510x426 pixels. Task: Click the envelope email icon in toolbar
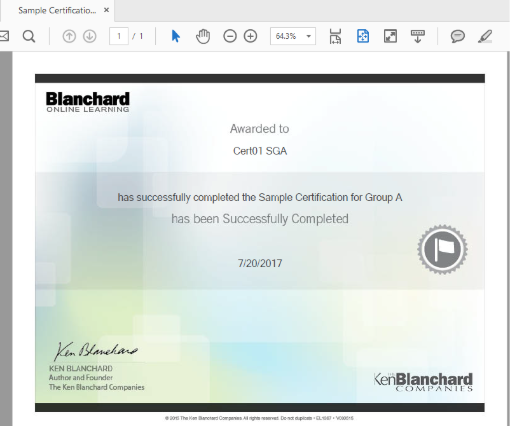click(4, 36)
